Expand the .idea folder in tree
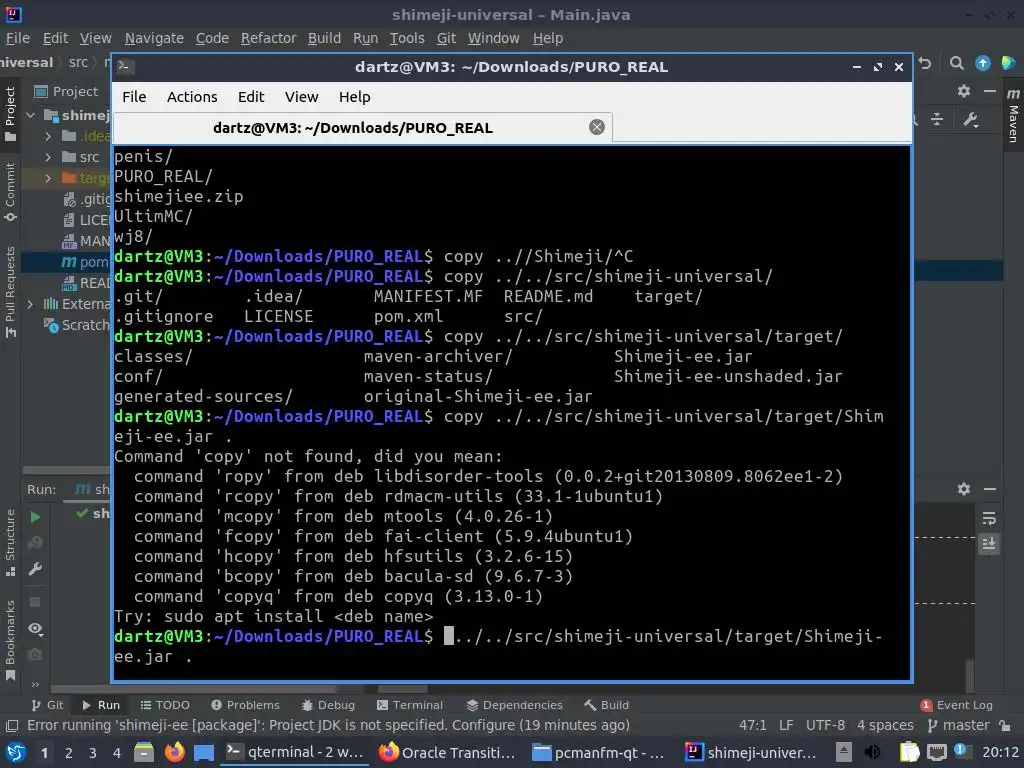 tap(48, 136)
